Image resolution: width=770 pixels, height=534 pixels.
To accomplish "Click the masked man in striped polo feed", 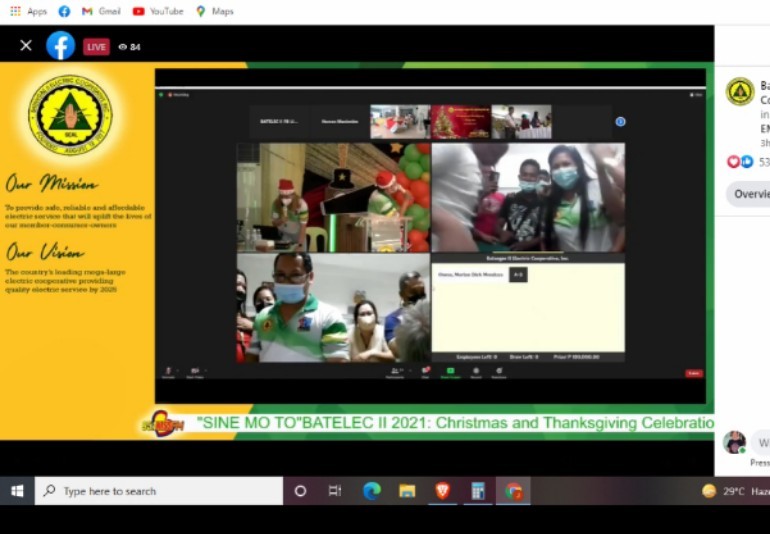I will pos(333,308).
